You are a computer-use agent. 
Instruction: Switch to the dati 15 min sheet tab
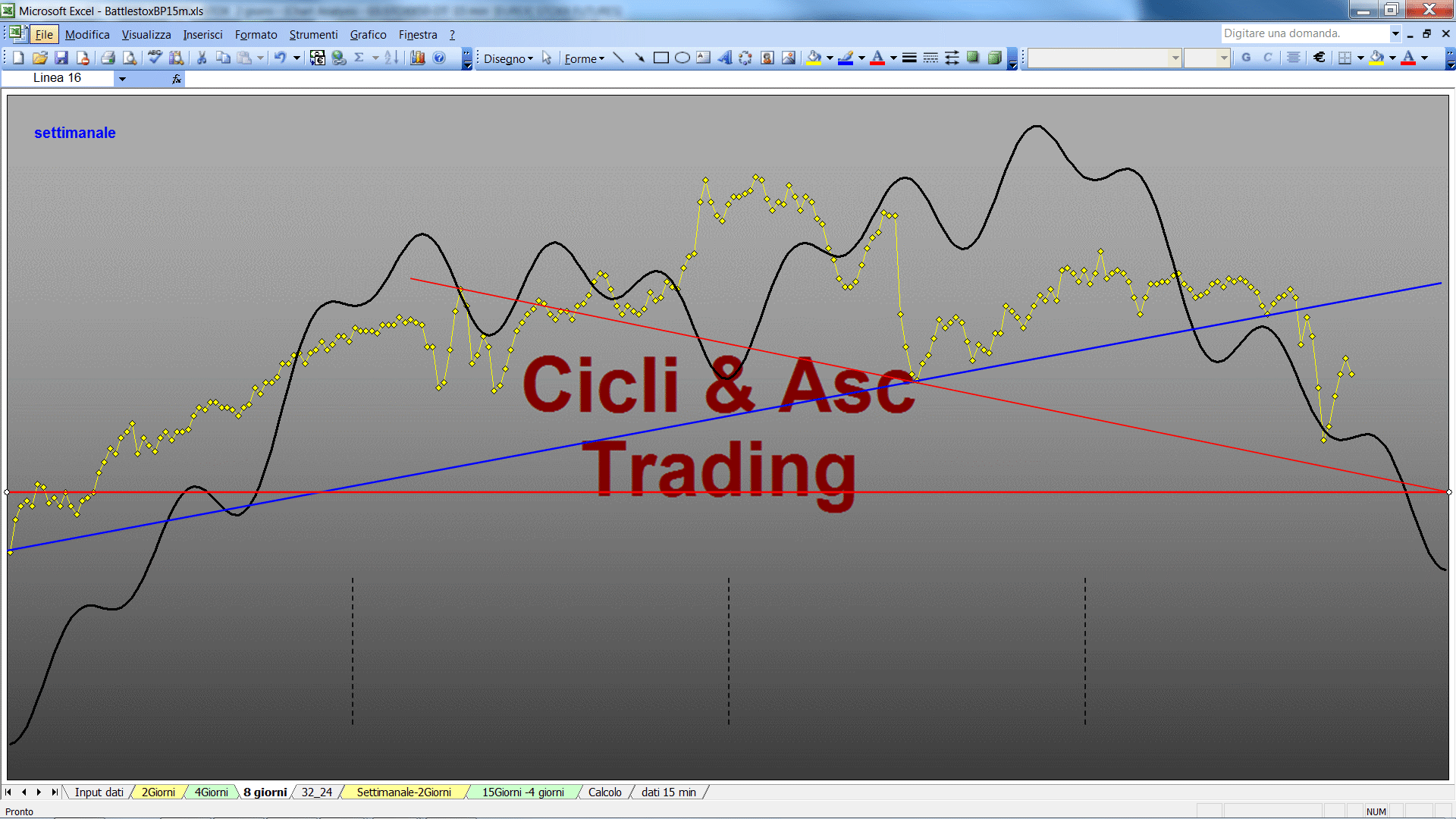tap(668, 792)
